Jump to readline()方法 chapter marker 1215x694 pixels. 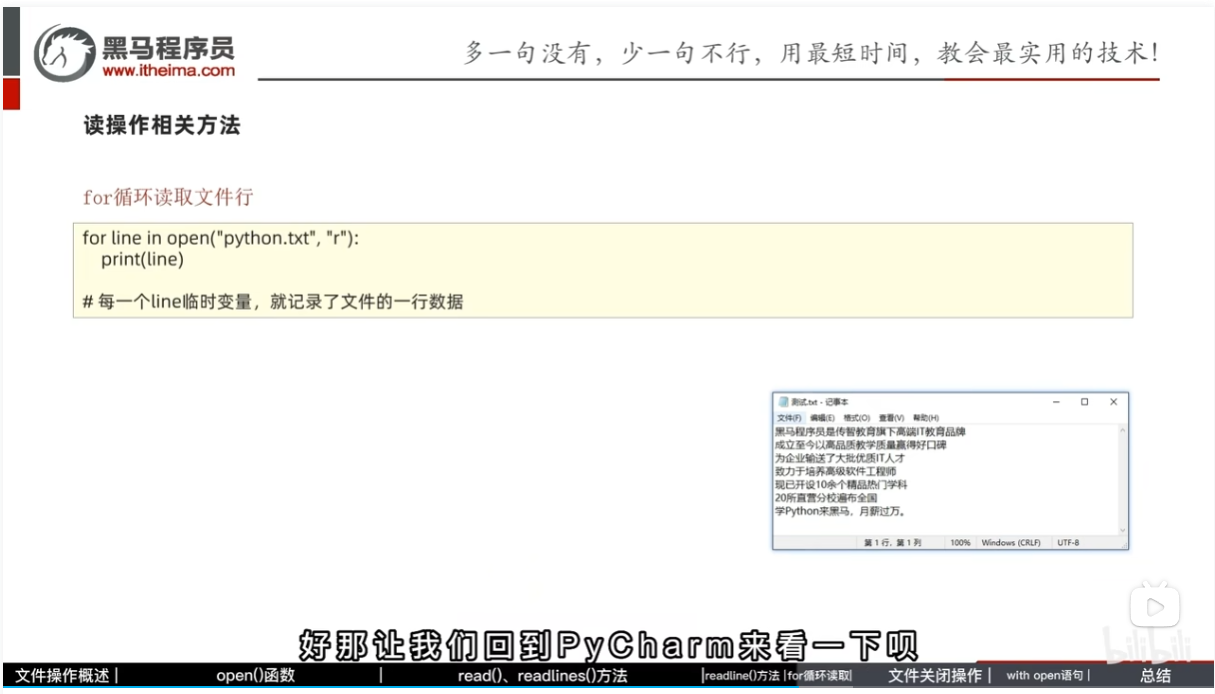tap(743, 676)
